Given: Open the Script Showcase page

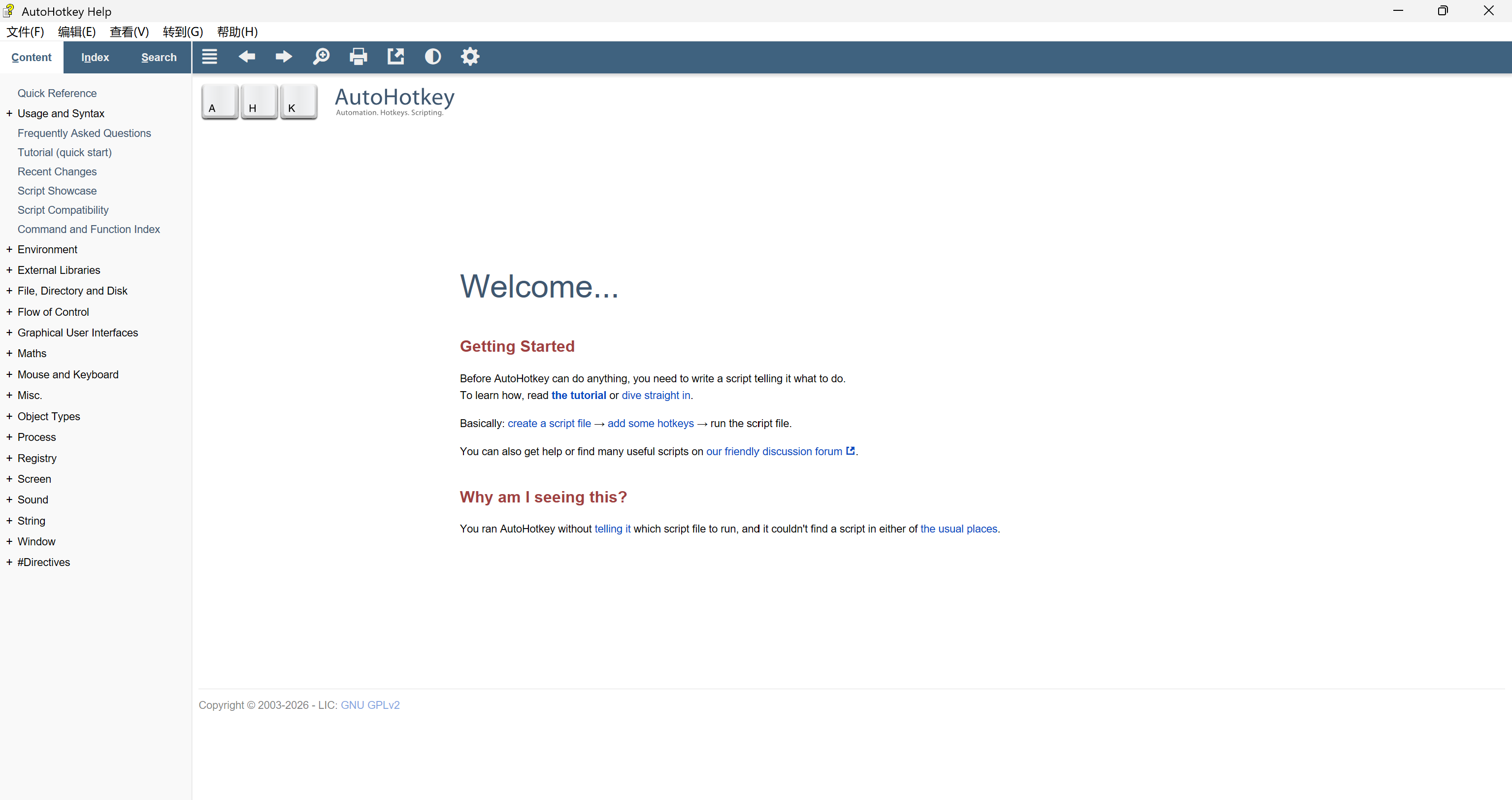Looking at the screenshot, I should tap(57, 191).
